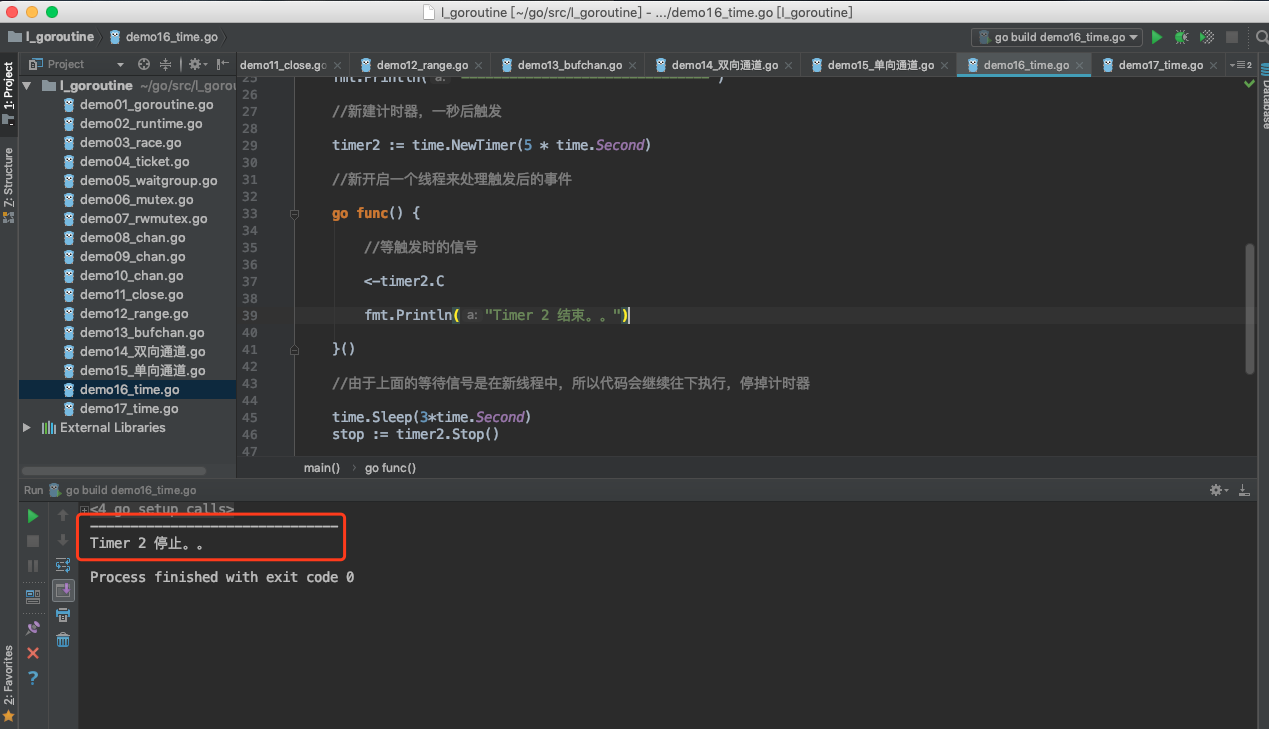Image resolution: width=1269 pixels, height=729 pixels.
Task: Print the console output using printer icon
Action: 63,615
